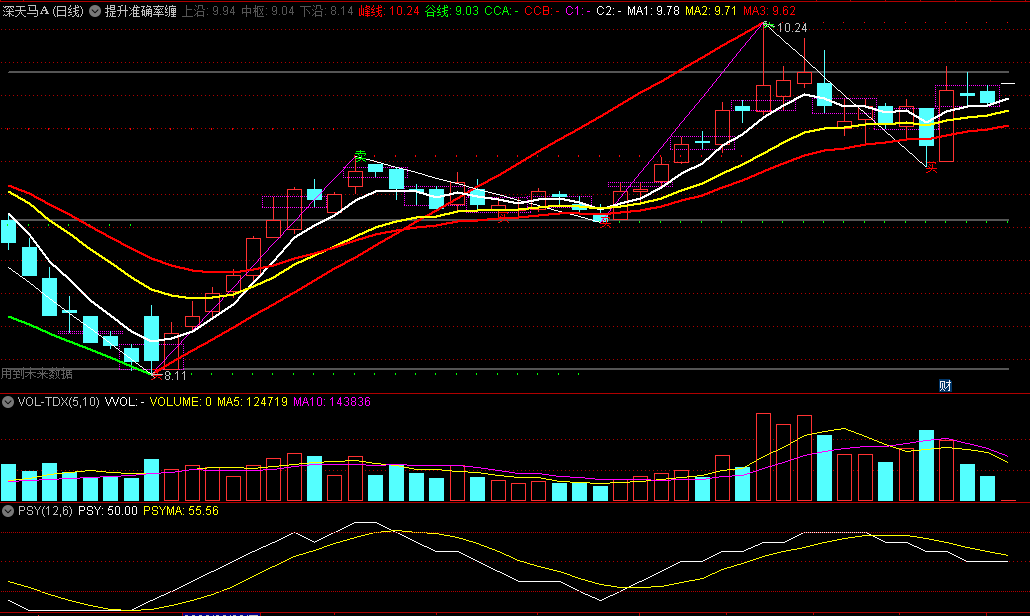
Task: Click the VVOL: - label
Action: (124, 402)
